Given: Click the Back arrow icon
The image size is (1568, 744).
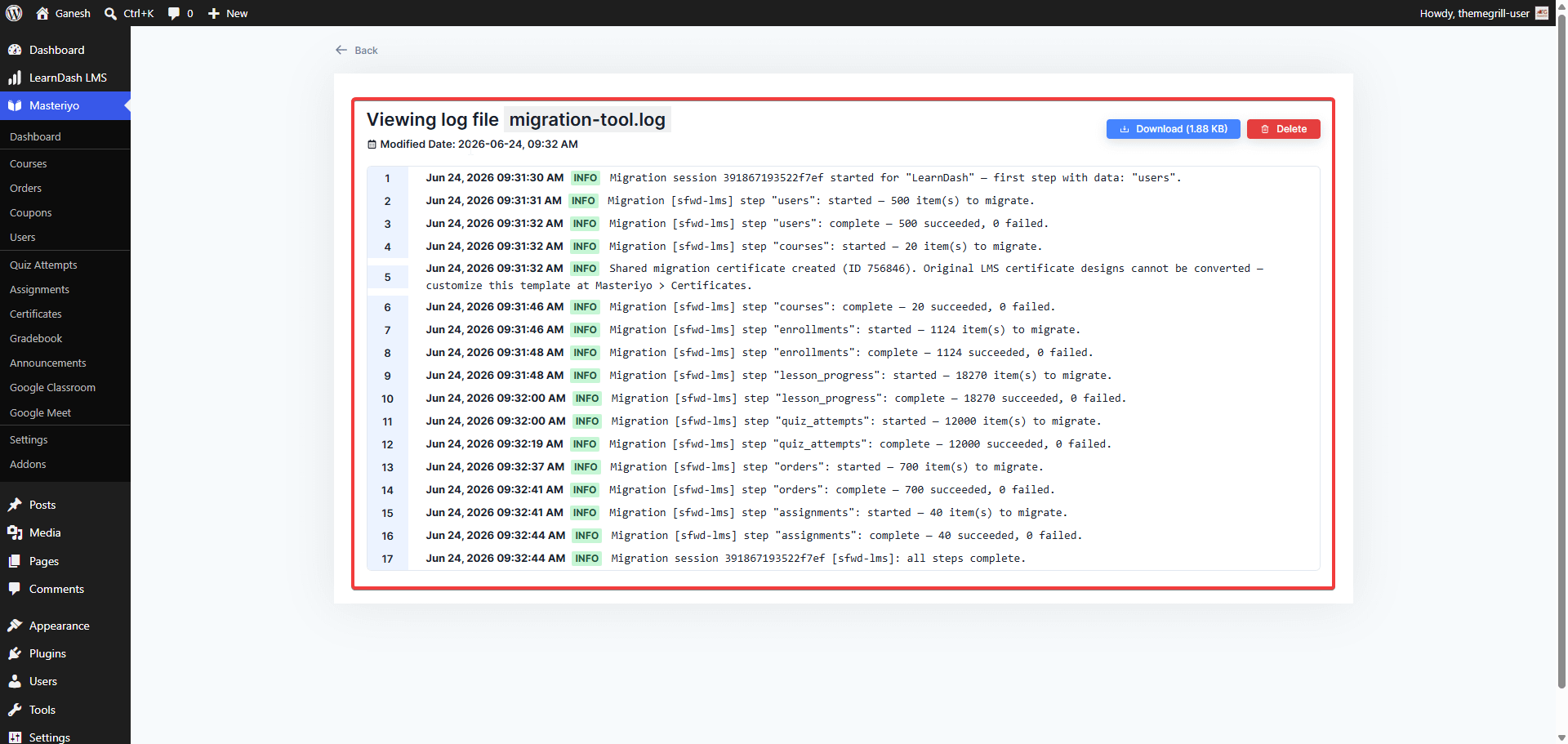Looking at the screenshot, I should 341,50.
